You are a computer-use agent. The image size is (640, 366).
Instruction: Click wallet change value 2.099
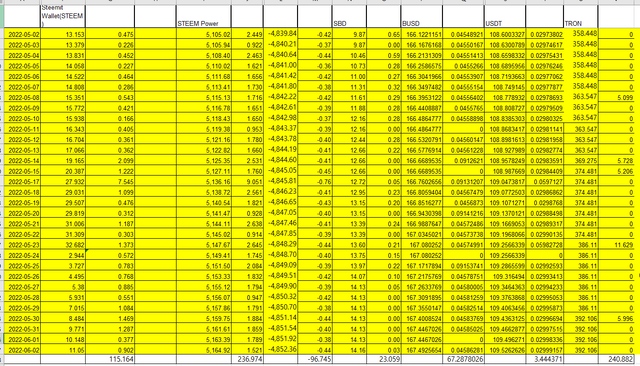(110, 161)
